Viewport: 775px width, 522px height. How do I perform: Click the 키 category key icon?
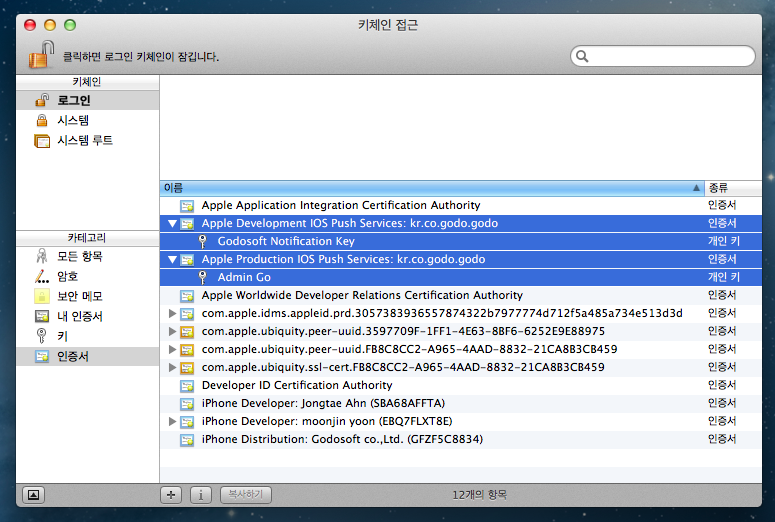click(42, 336)
